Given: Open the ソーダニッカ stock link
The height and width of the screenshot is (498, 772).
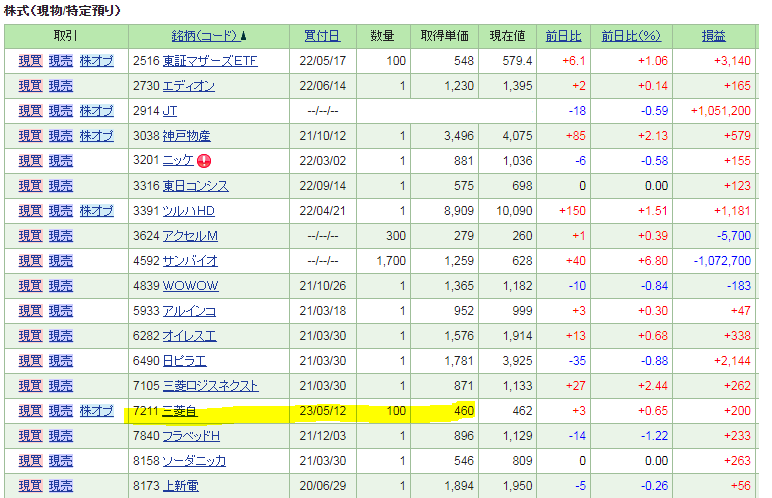Looking at the screenshot, I should pos(194,461).
